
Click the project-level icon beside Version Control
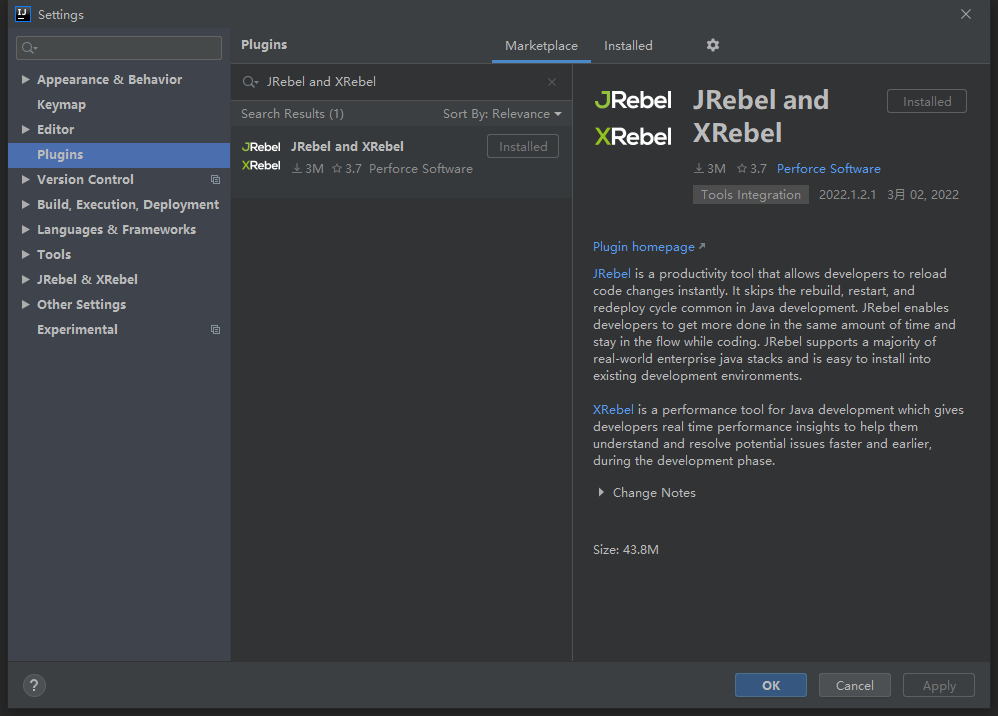point(216,180)
